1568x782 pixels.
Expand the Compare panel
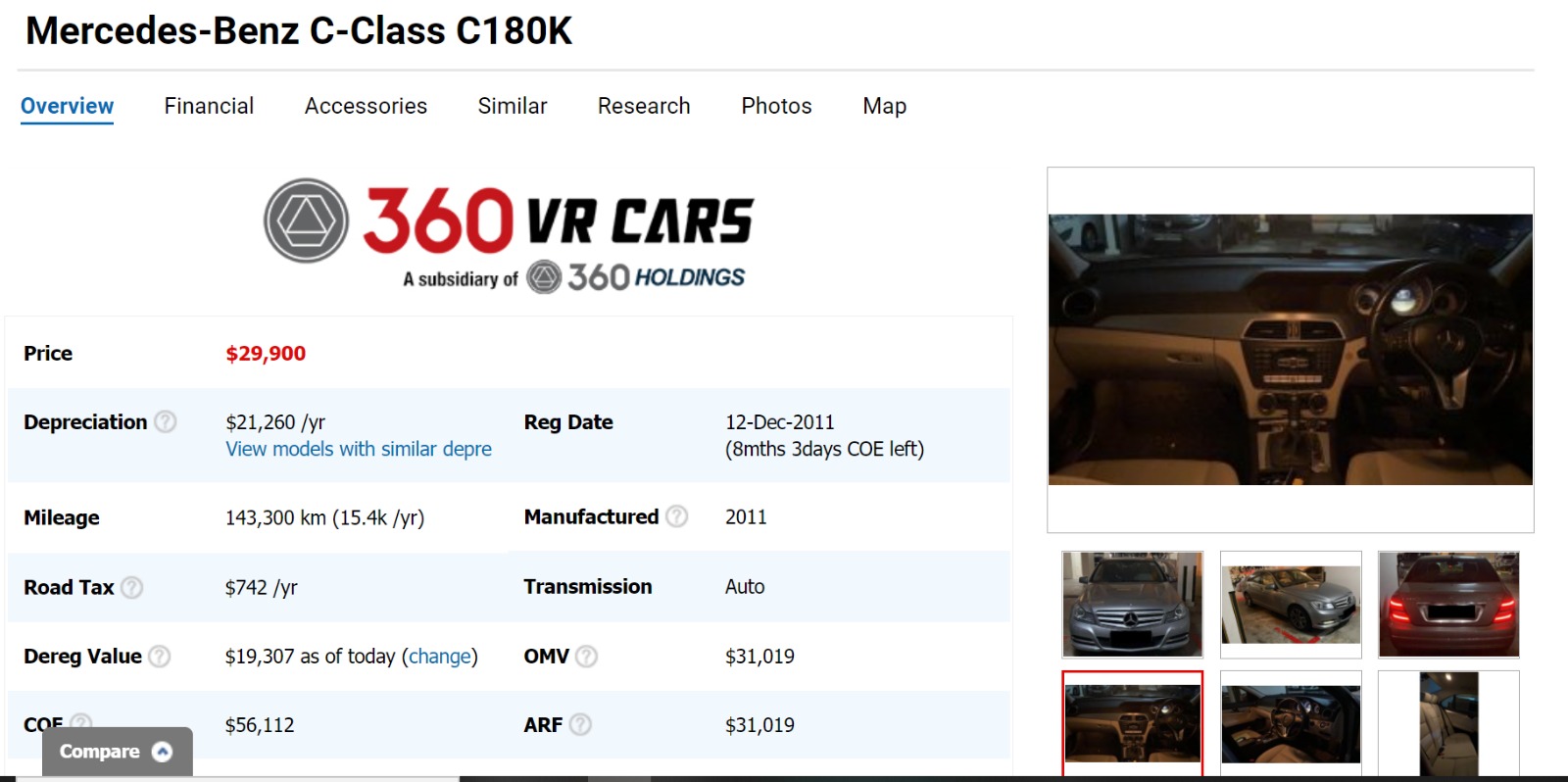[x=117, y=752]
